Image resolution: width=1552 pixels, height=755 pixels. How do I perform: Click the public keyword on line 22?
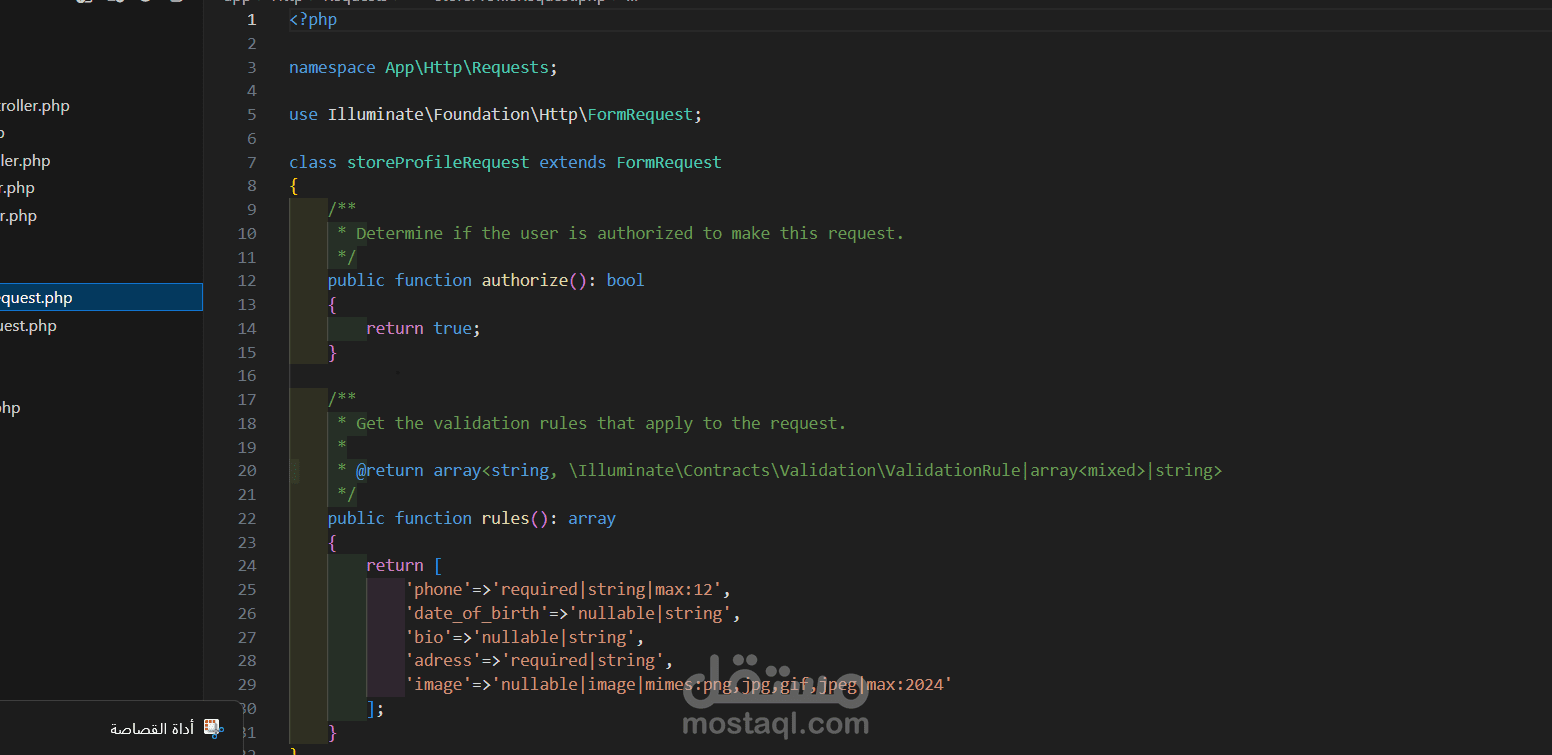[356, 519]
